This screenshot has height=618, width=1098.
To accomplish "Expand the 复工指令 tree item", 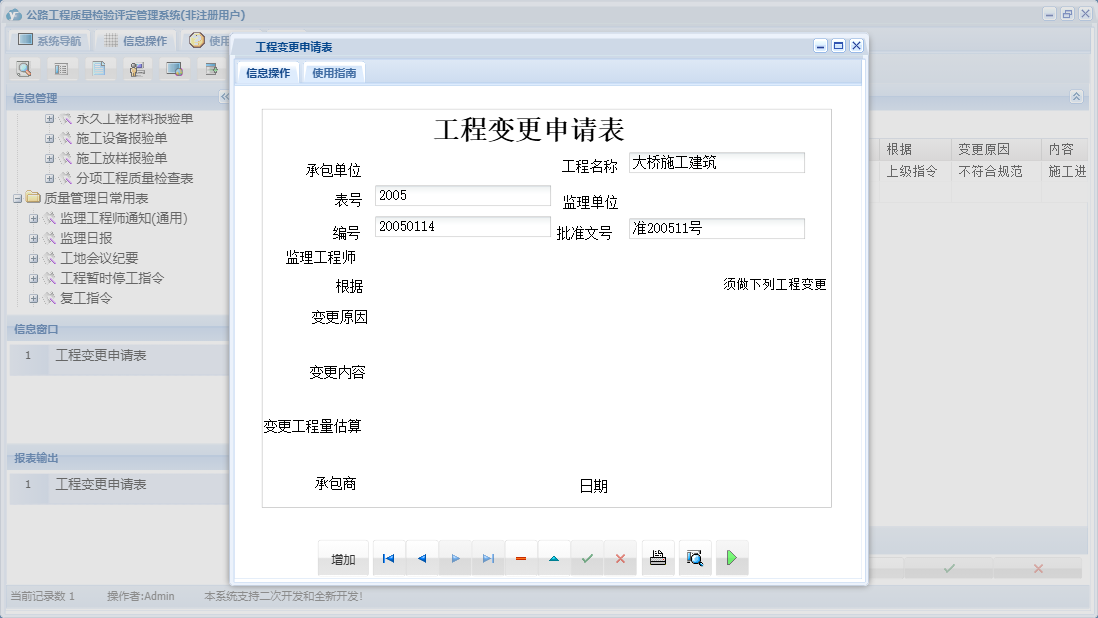I will 34,297.
